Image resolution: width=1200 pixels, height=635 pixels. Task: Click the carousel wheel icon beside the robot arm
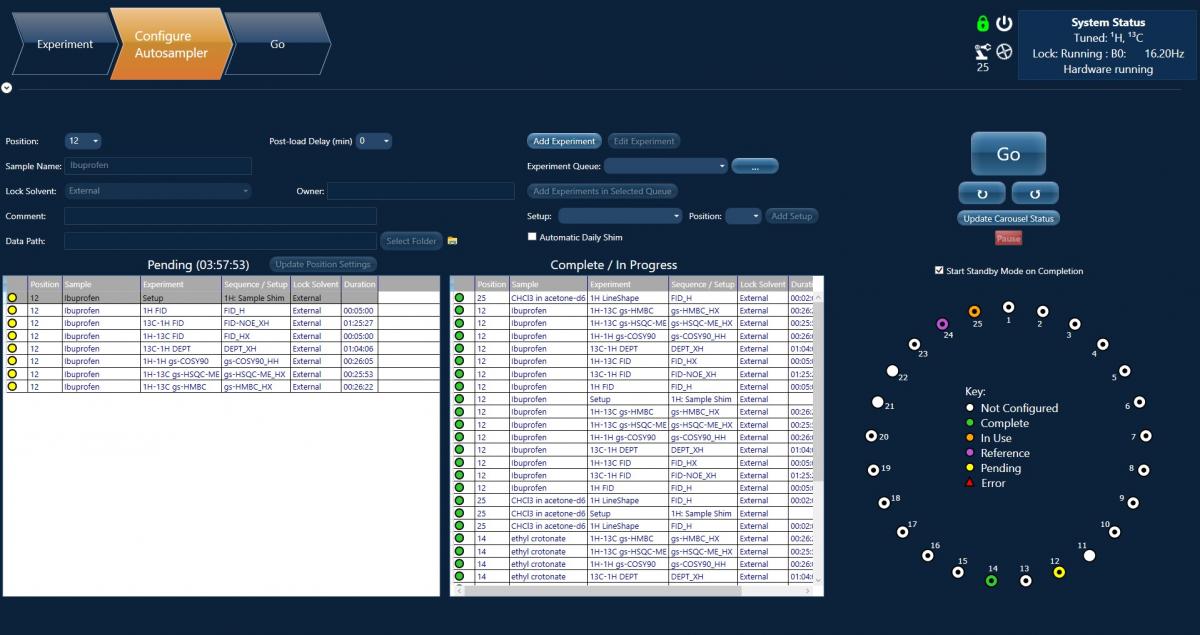point(1005,50)
